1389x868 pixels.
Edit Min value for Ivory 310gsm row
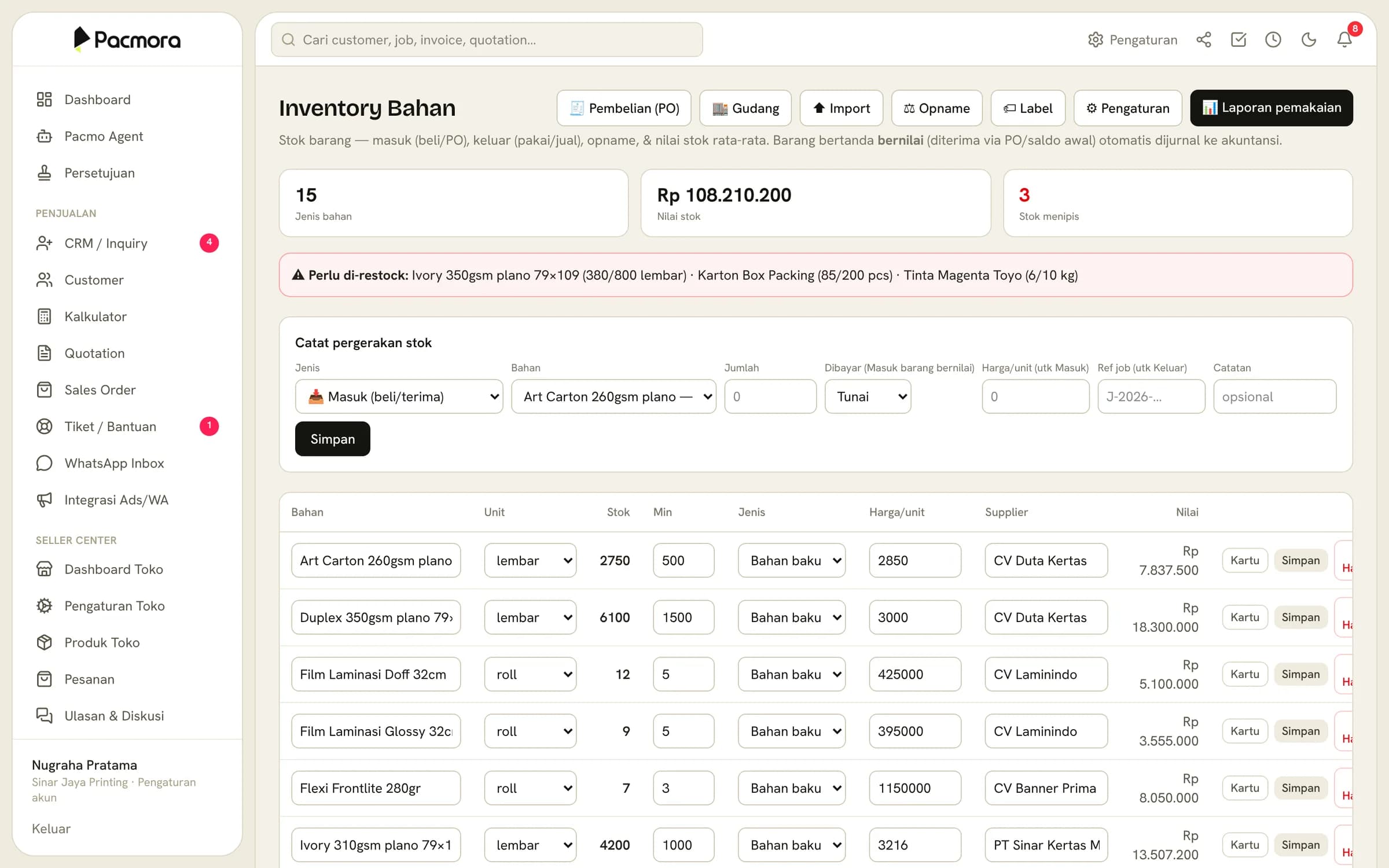pos(684,845)
